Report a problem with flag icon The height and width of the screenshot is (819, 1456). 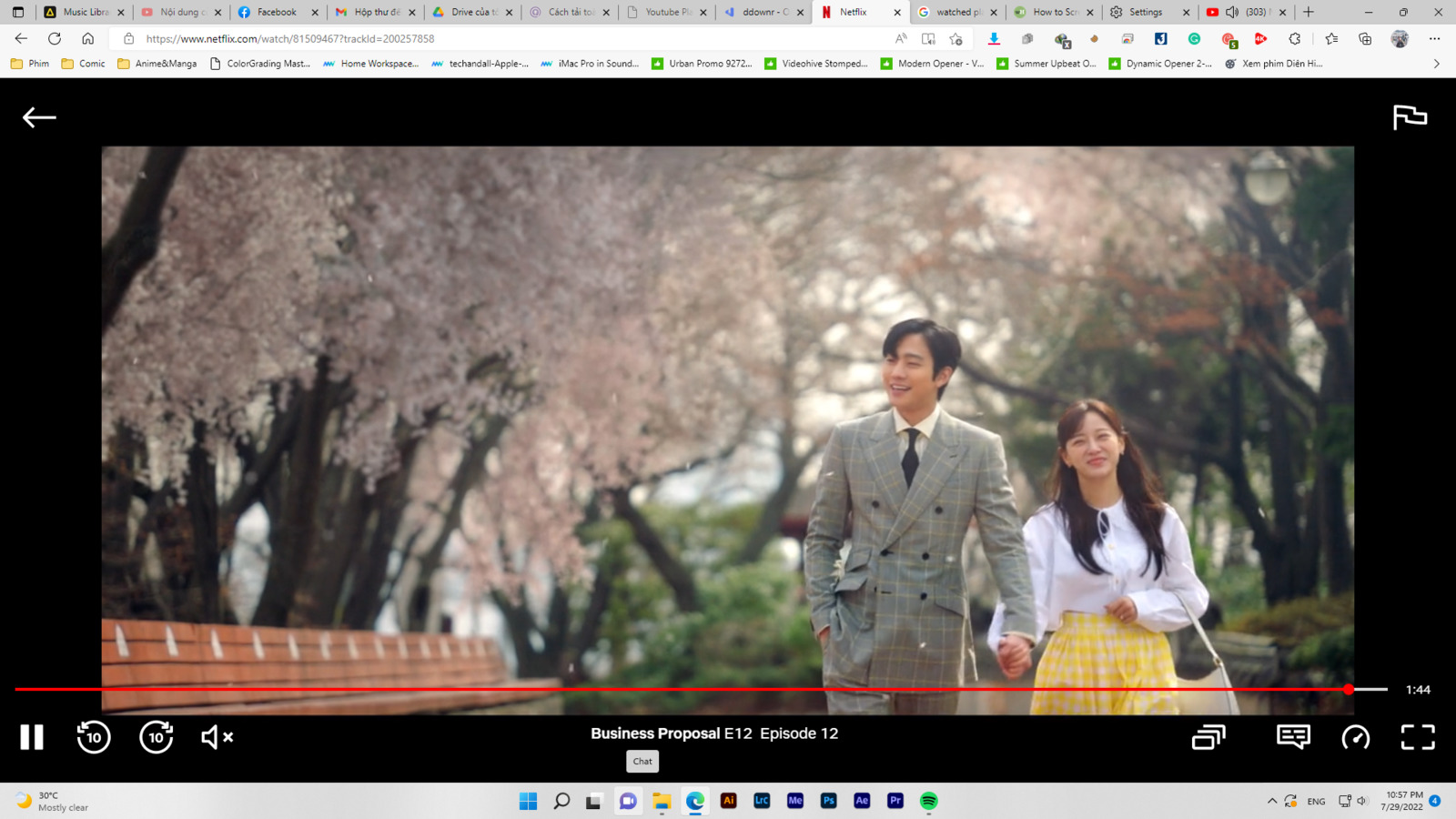[1410, 117]
